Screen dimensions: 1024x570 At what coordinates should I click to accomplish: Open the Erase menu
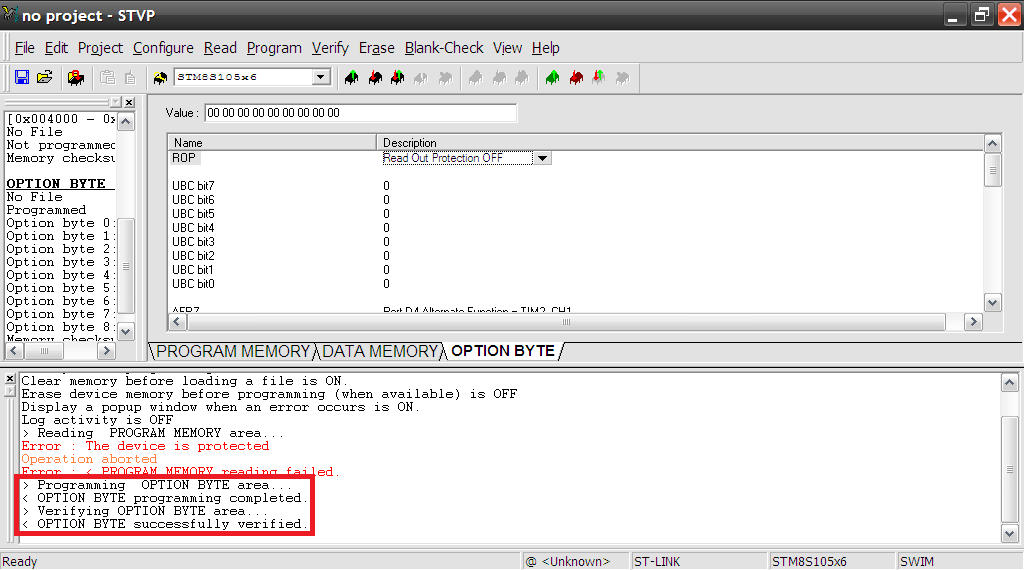point(377,48)
